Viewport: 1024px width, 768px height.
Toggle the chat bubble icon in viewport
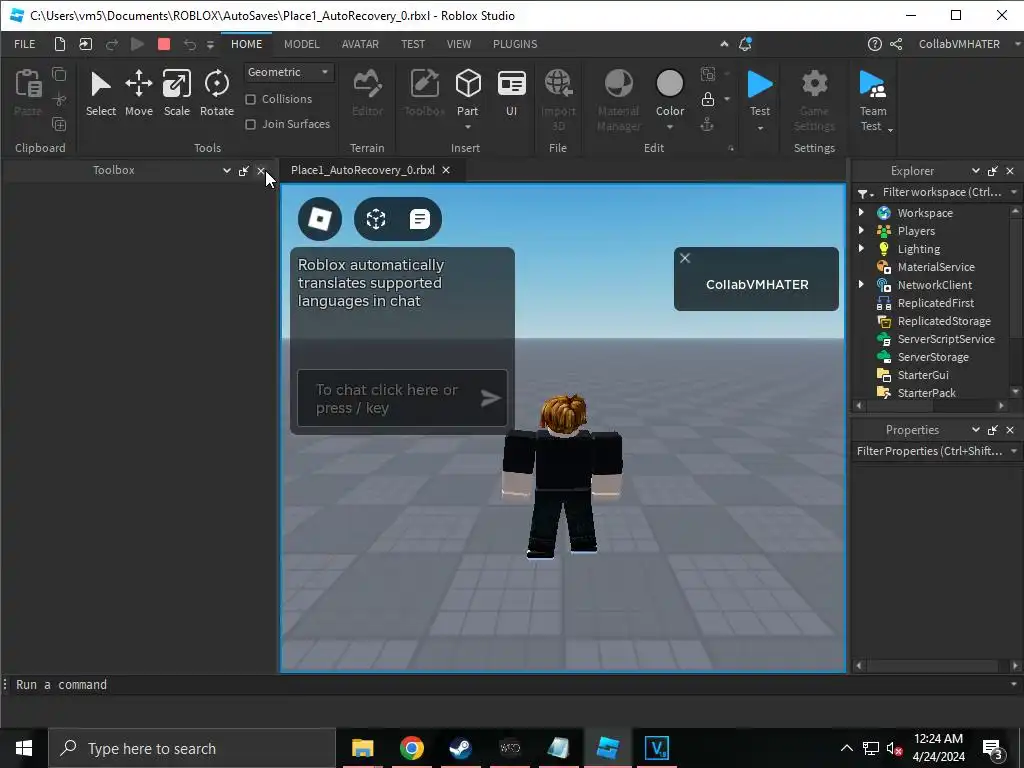[419, 219]
